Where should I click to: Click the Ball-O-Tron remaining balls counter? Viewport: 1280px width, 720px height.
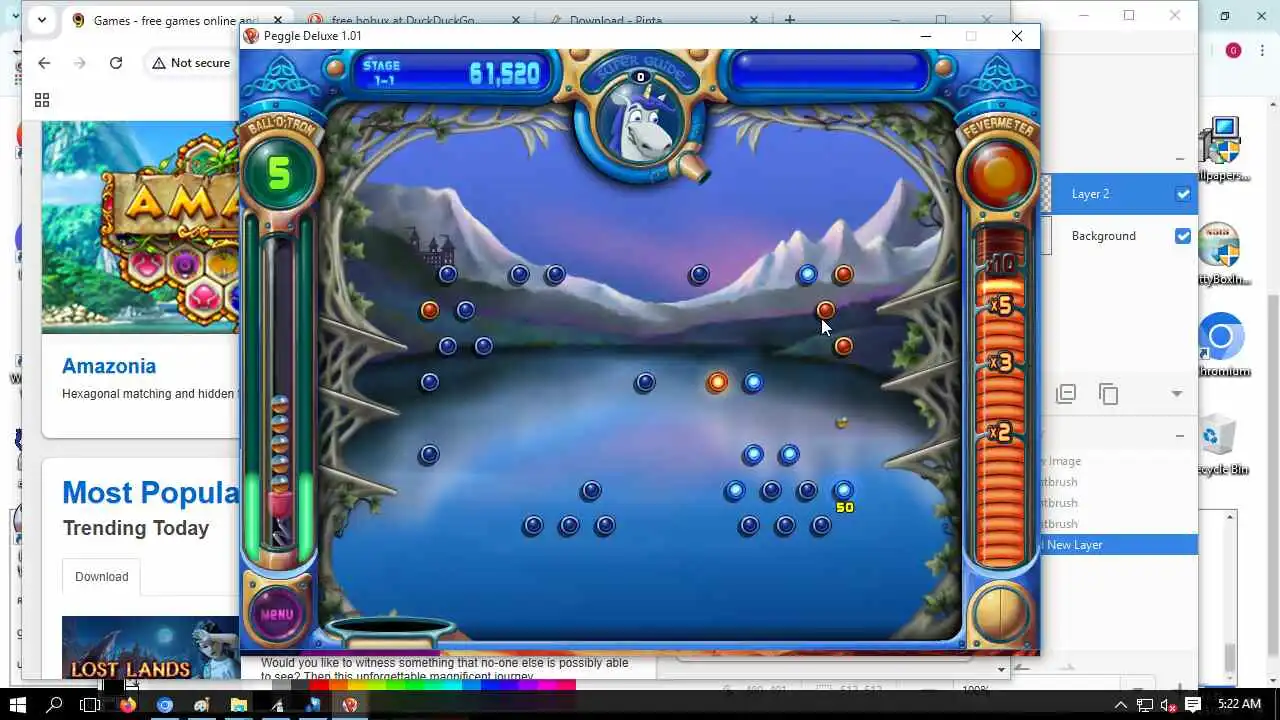tap(279, 174)
